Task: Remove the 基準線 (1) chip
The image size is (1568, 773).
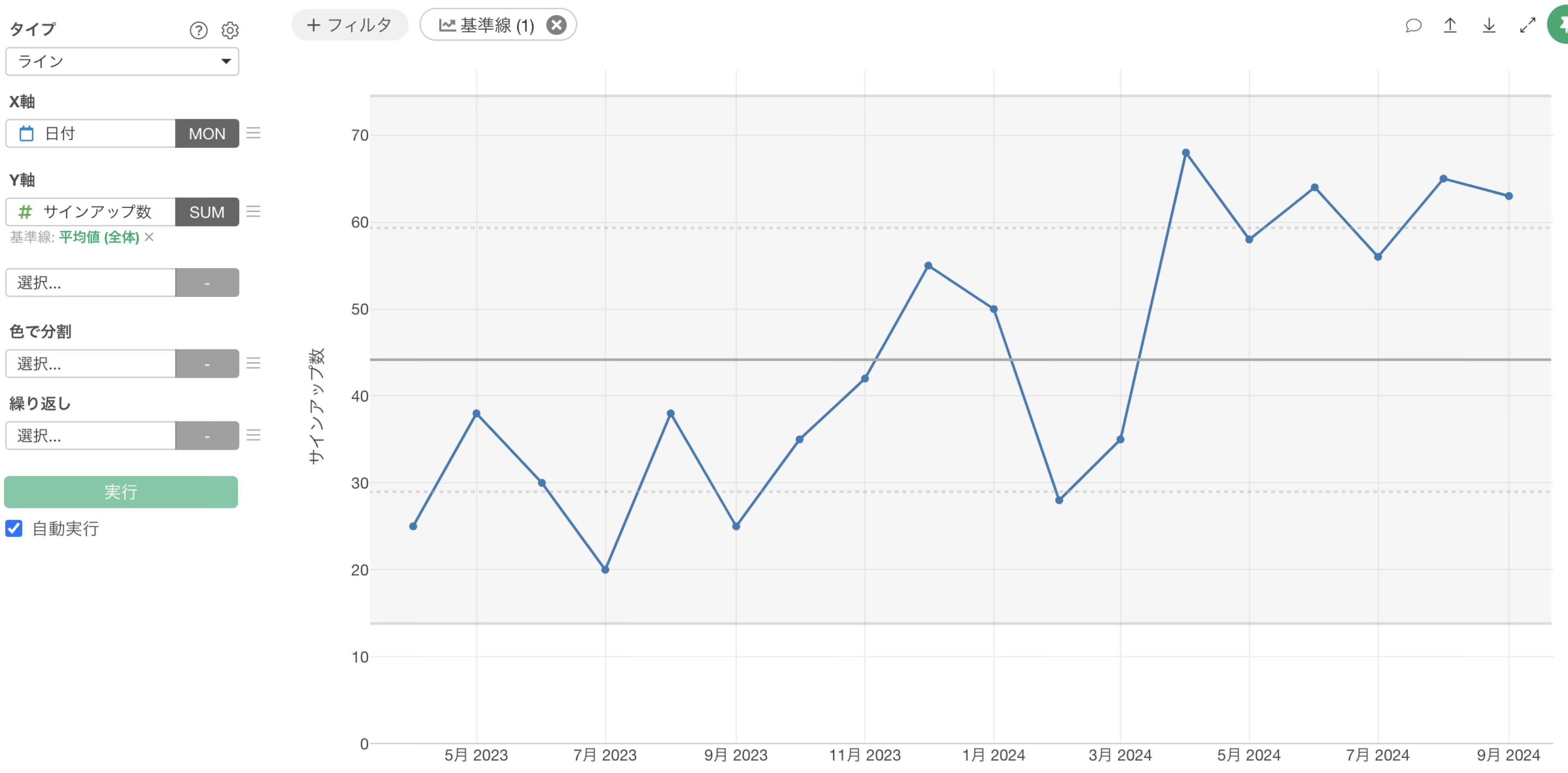Action: coord(556,25)
